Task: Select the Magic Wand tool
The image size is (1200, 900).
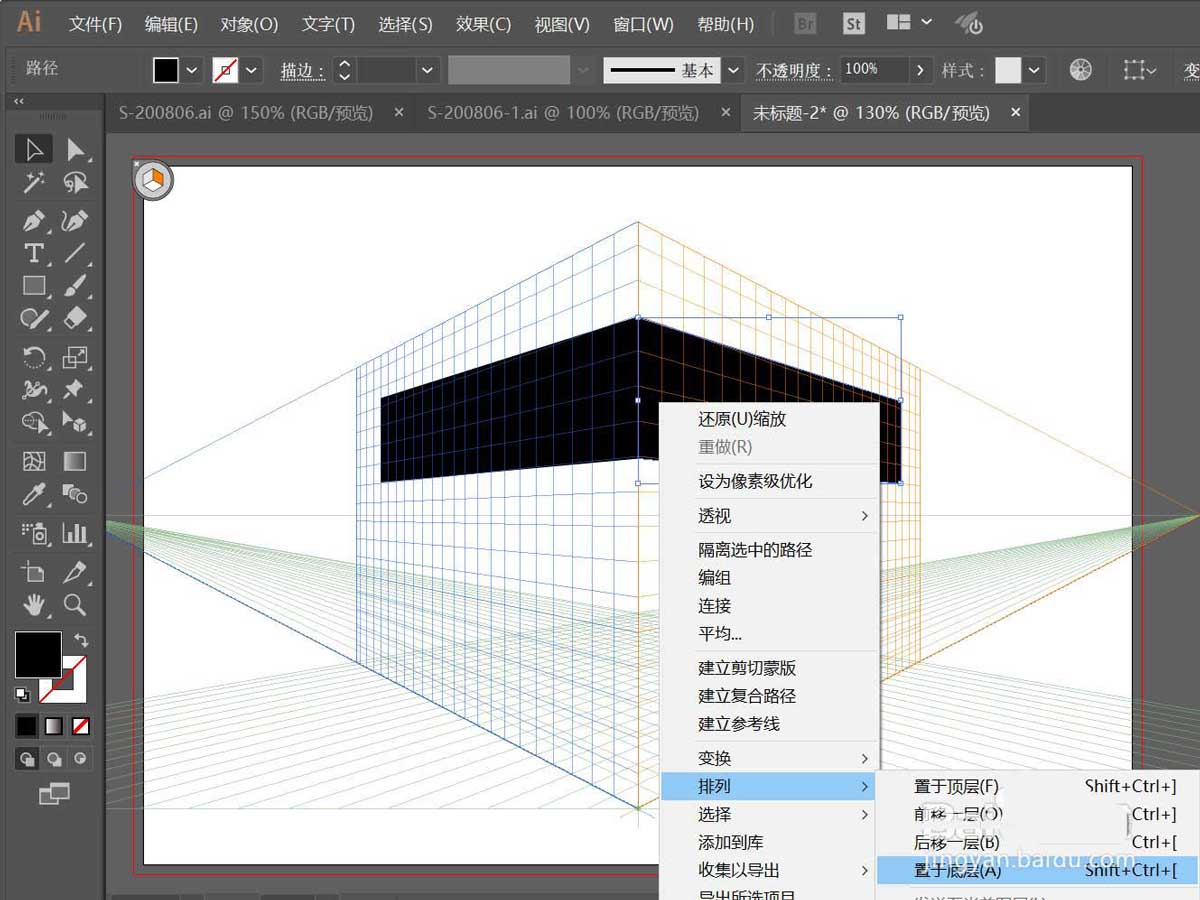Action: click(x=34, y=182)
